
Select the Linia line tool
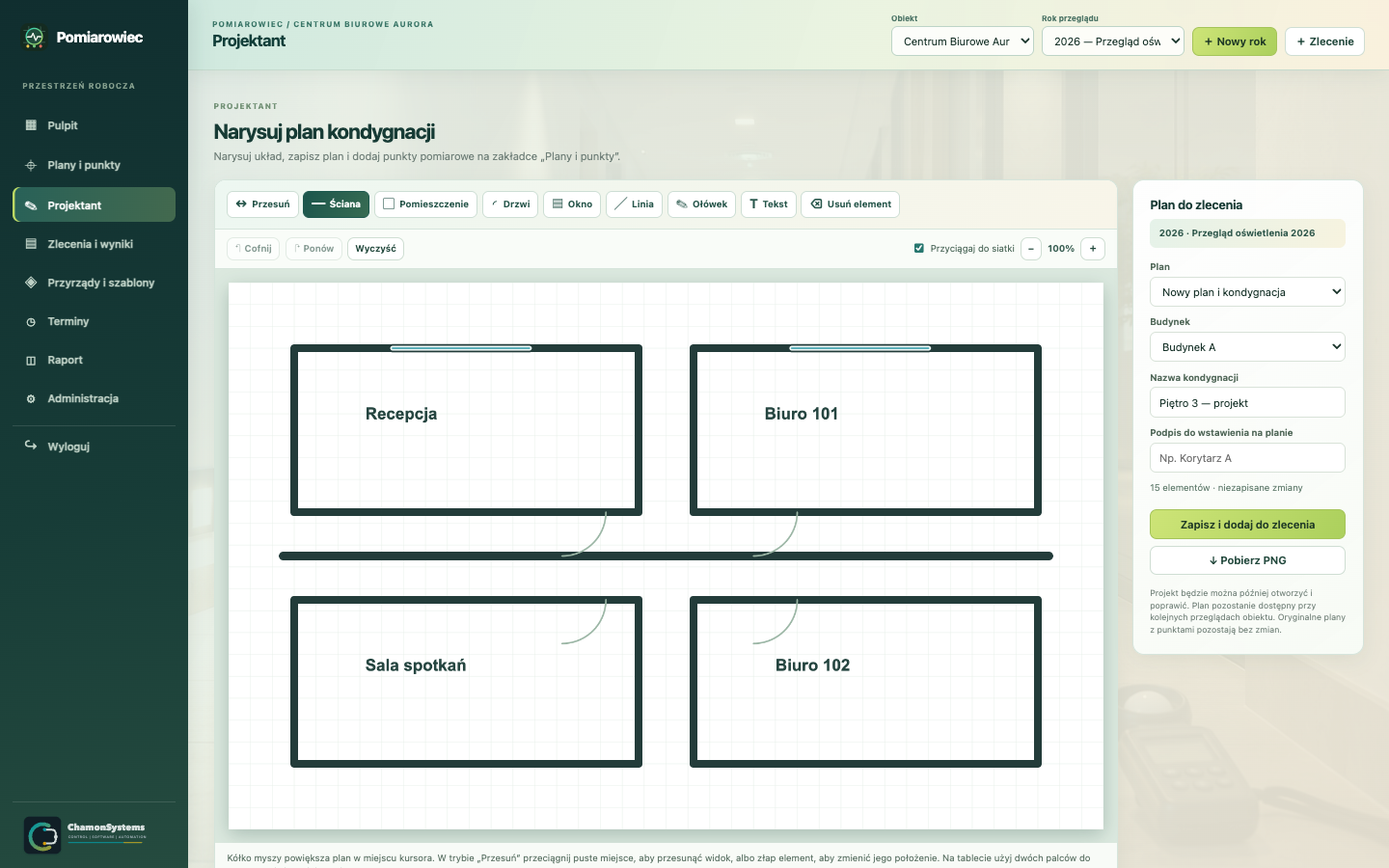point(634,204)
